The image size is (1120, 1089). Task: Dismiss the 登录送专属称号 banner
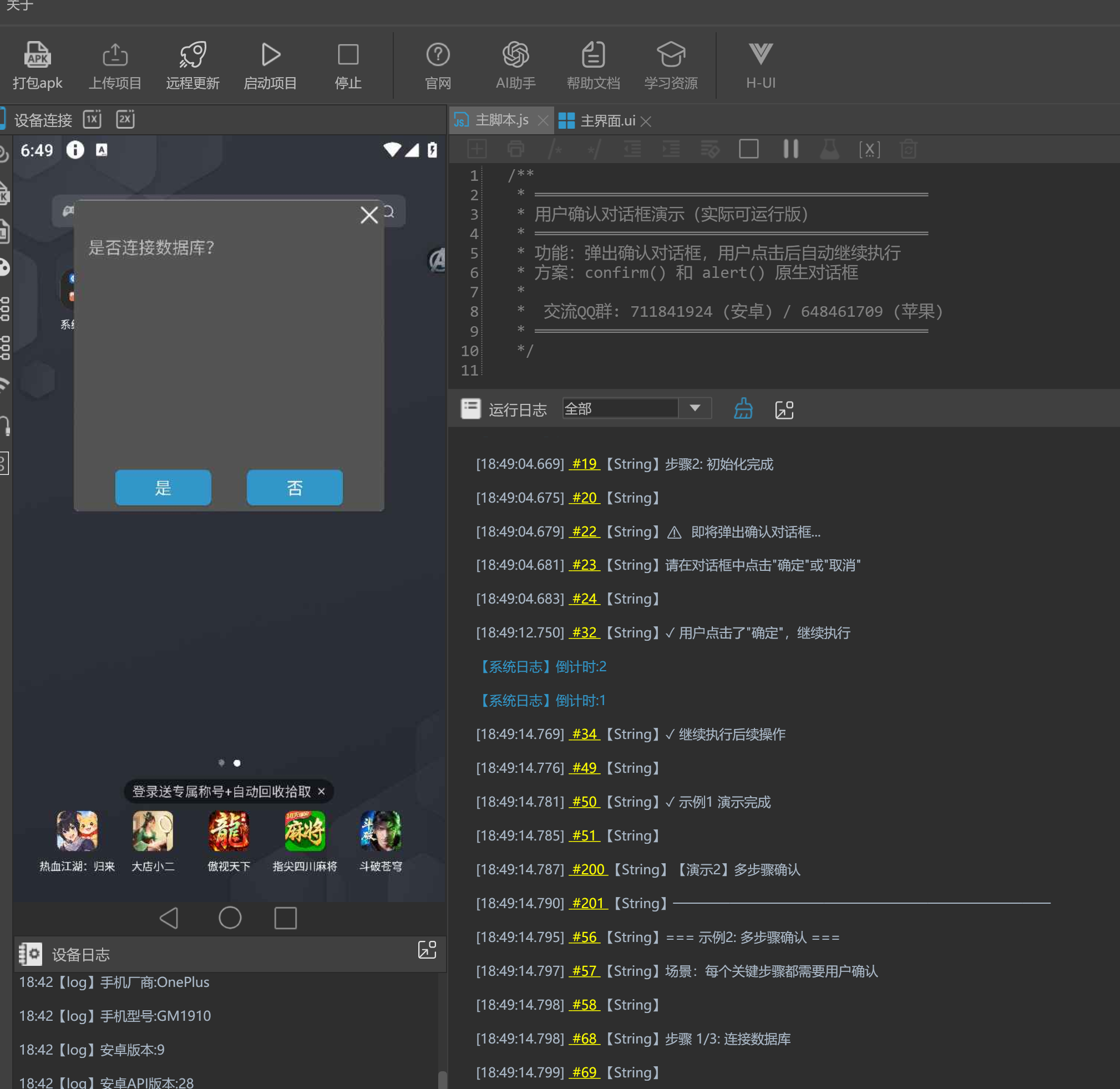[x=322, y=791]
